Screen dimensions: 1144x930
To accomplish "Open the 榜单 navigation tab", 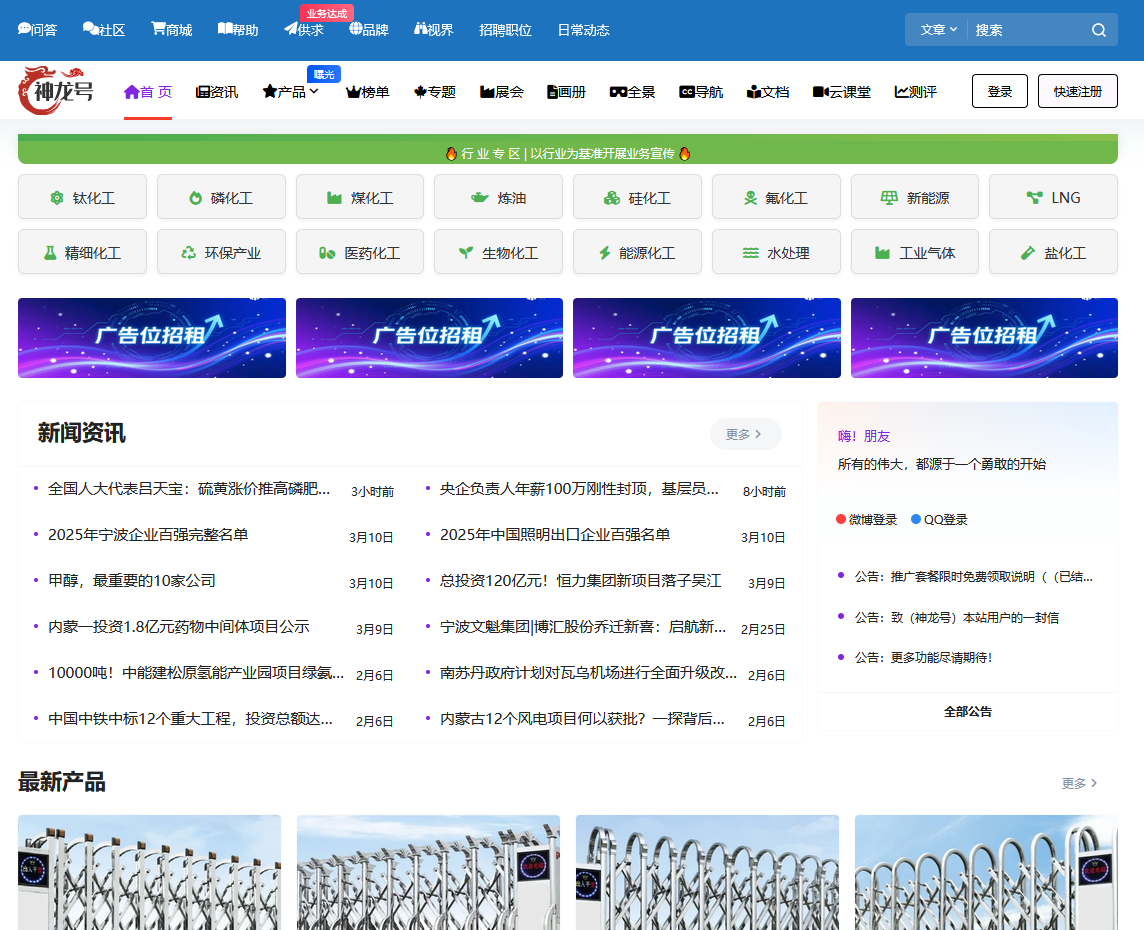I will tap(367, 92).
